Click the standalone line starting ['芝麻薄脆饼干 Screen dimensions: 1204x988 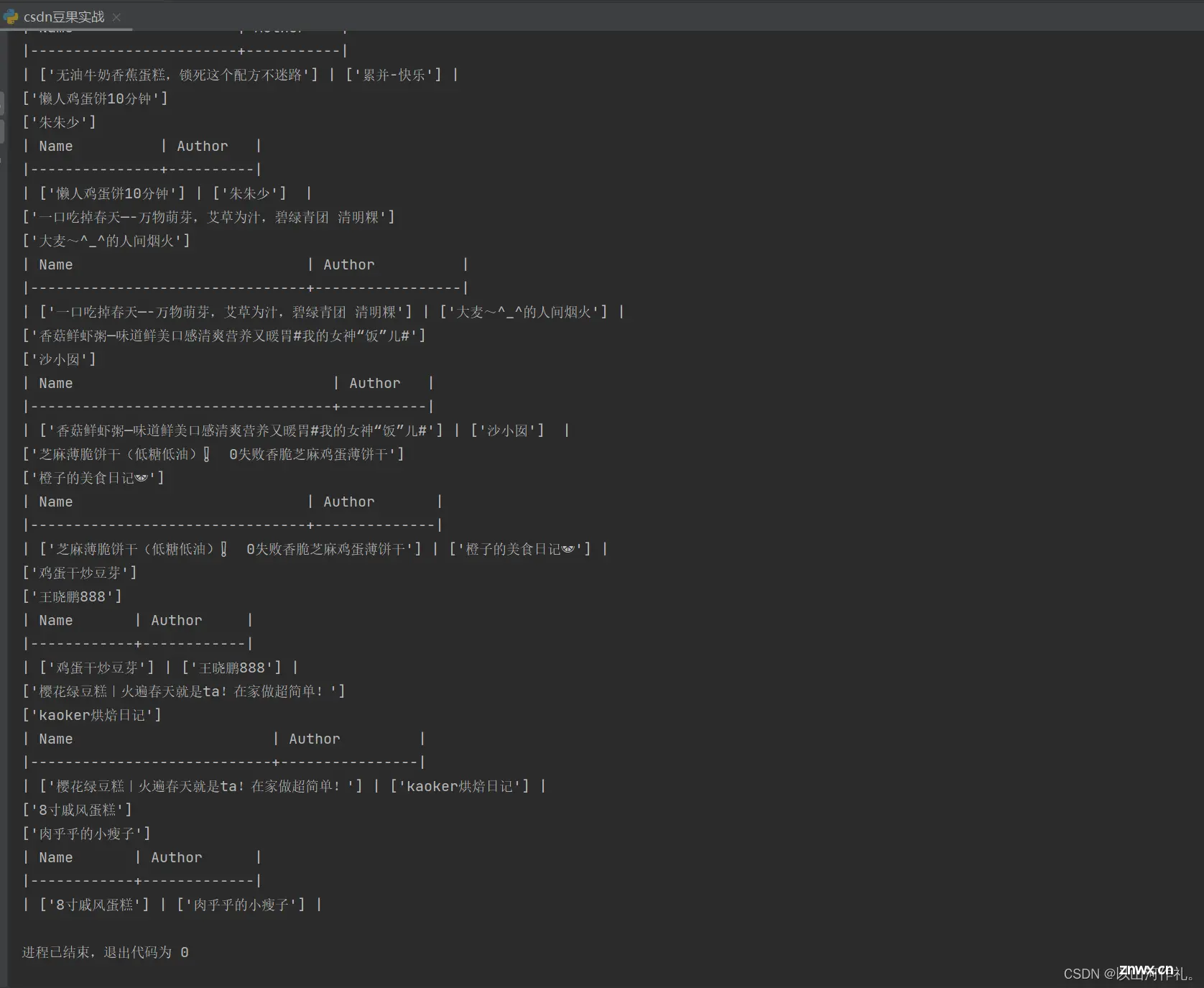click(x=213, y=454)
